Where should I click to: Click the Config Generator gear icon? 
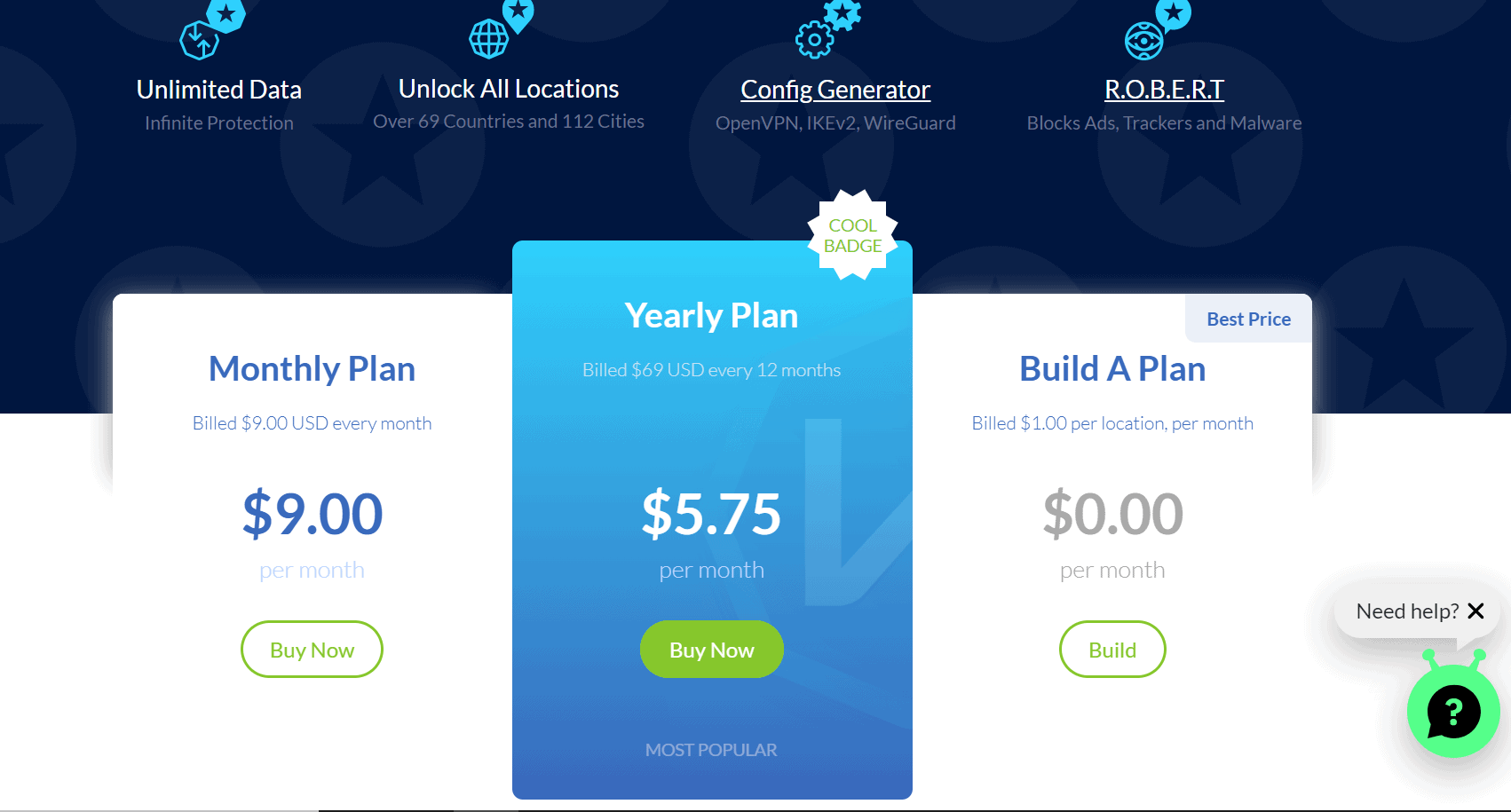coord(815,39)
